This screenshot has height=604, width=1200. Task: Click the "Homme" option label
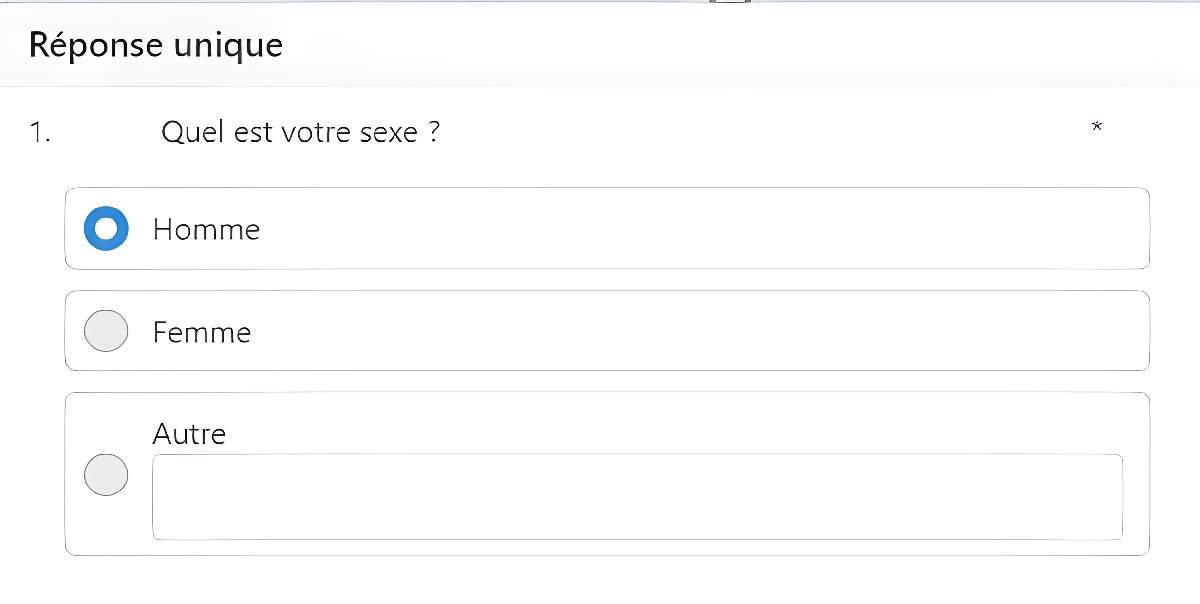(206, 230)
